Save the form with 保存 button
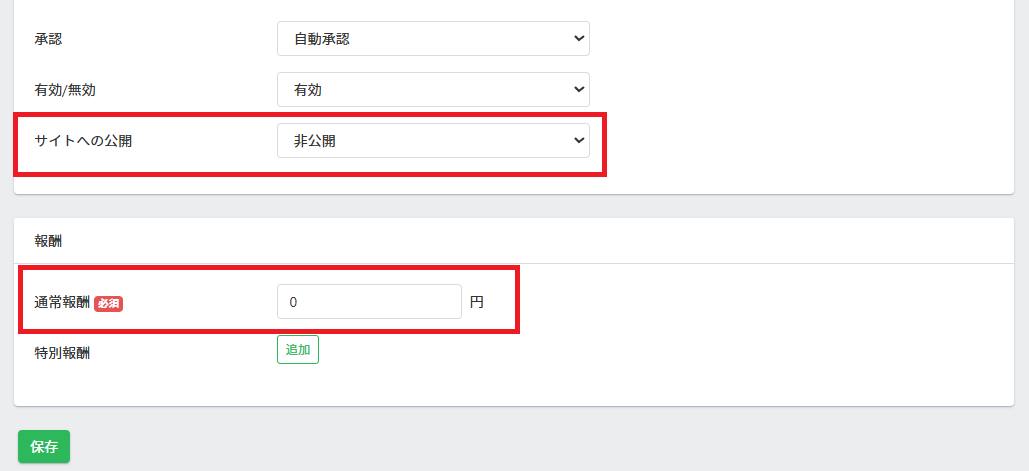This screenshot has height=471, width=1029. [44, 447]
